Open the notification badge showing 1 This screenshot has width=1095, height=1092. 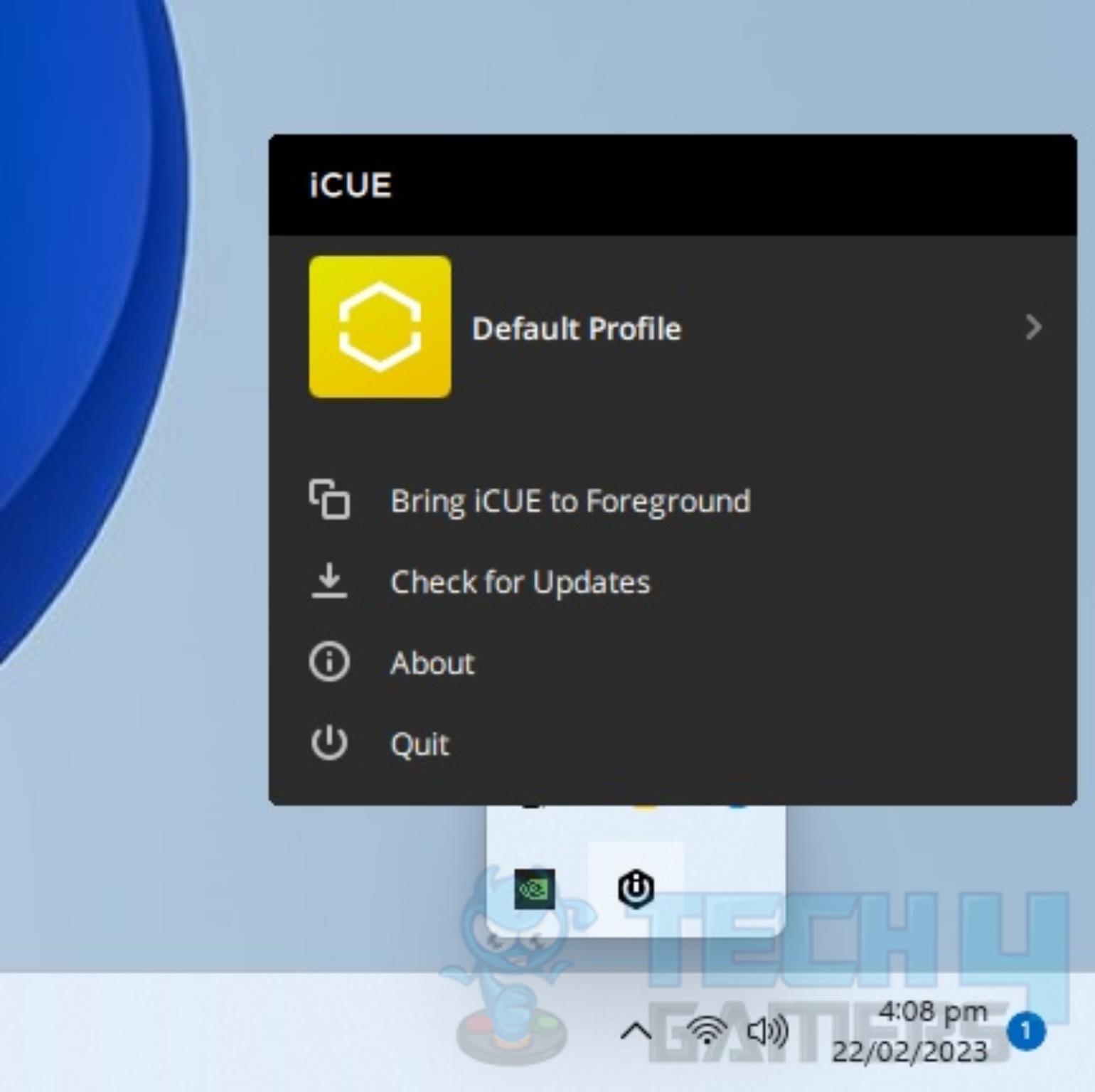(x=1025, y=1031)
